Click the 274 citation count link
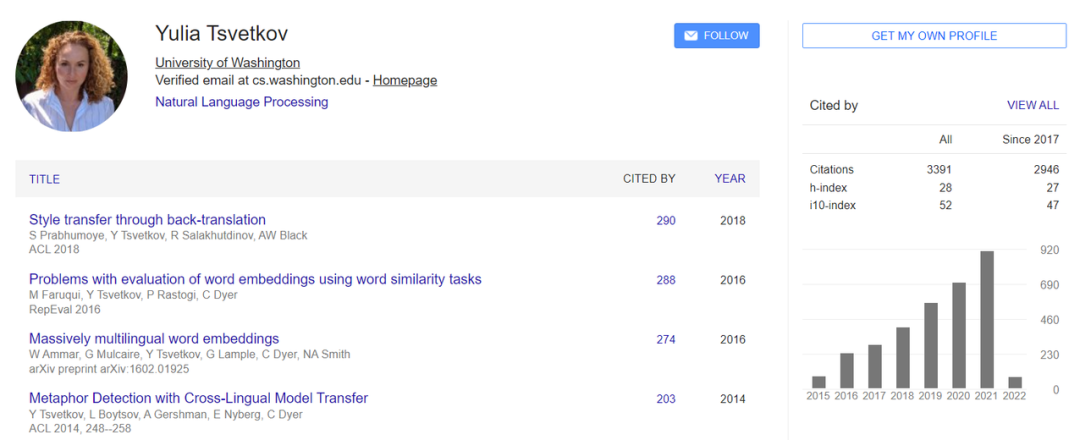Viewport: 1080px width, 440px height. (x=666, y=340)
